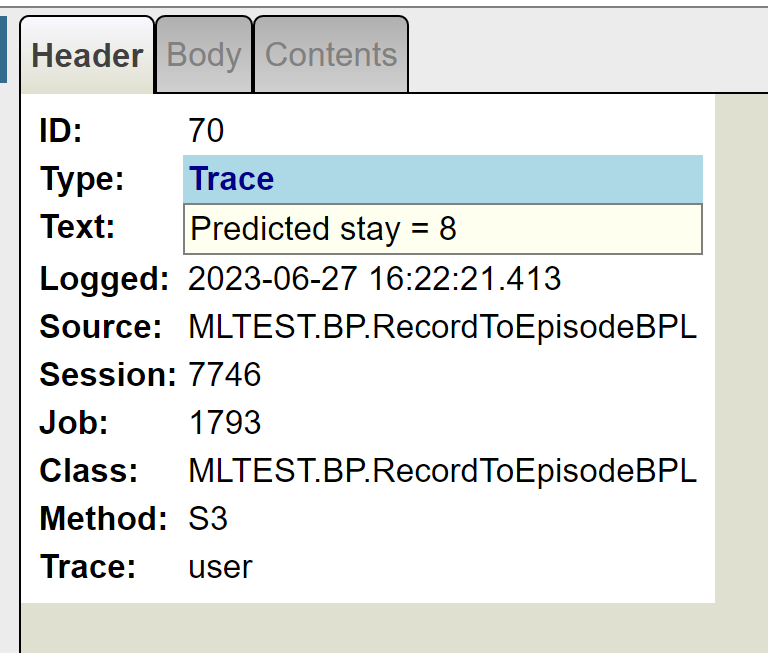Click the Job number 1793
Screen dimensions: 768x653
pos(225,423)
